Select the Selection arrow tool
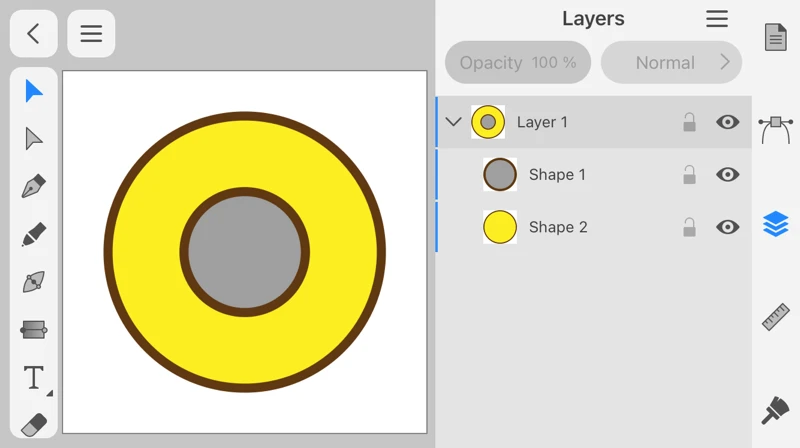800x448 pixels. click(x=34, y=91)
